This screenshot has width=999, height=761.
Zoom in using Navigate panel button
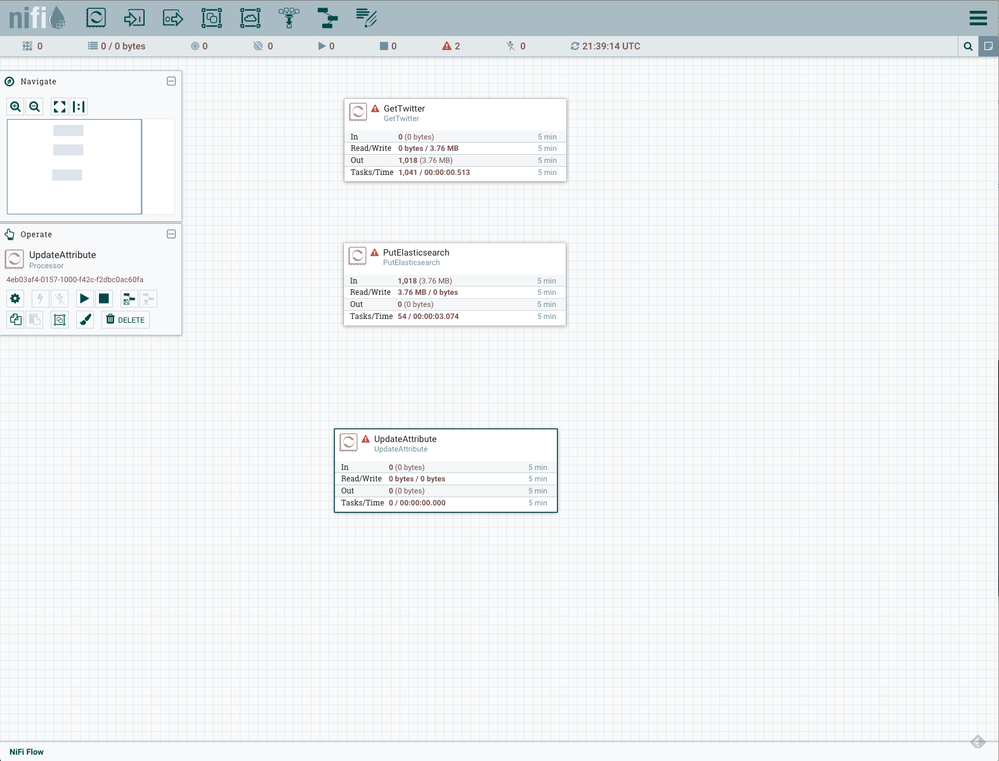[16, 107]
